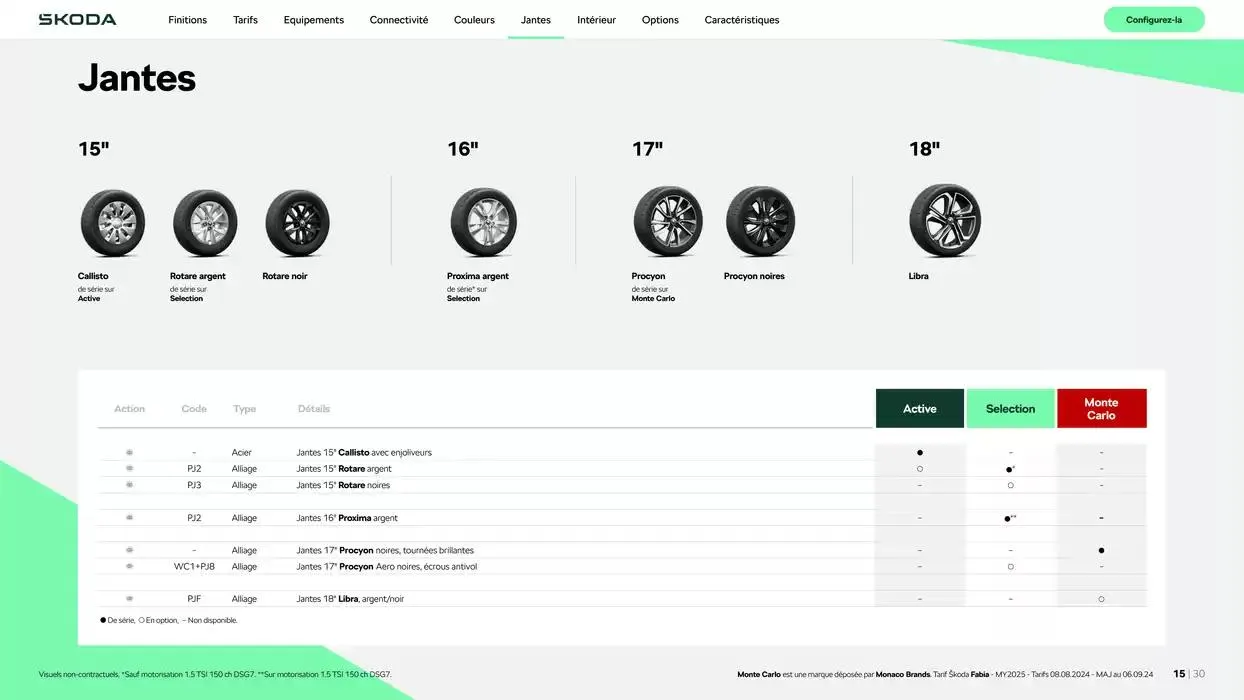Click action icon for Procyon tournées brillantes row
The image size is (1244, 700).
point(129,551)
